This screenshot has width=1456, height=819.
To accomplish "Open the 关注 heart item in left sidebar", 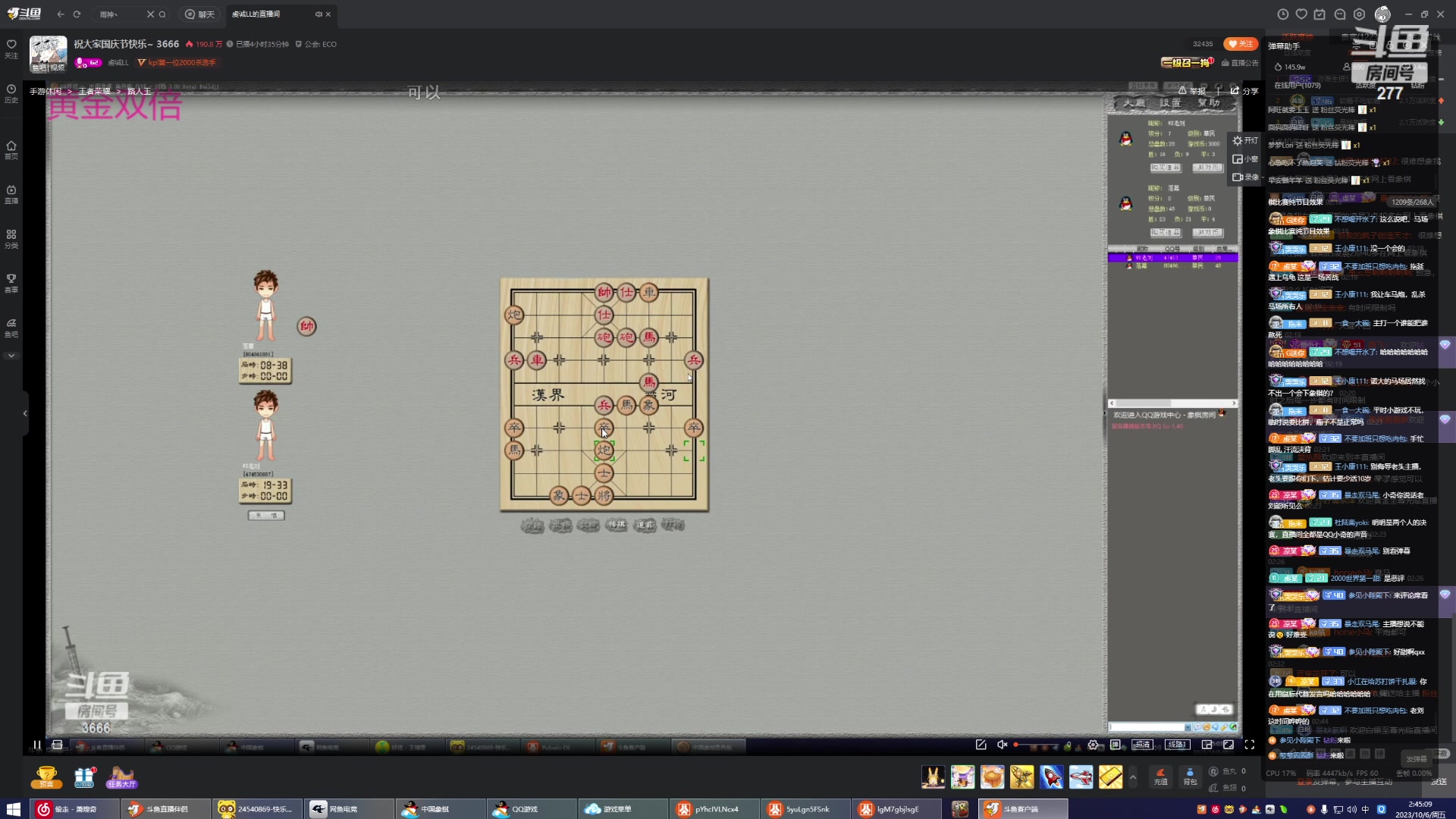I will [x=11, y=49].
